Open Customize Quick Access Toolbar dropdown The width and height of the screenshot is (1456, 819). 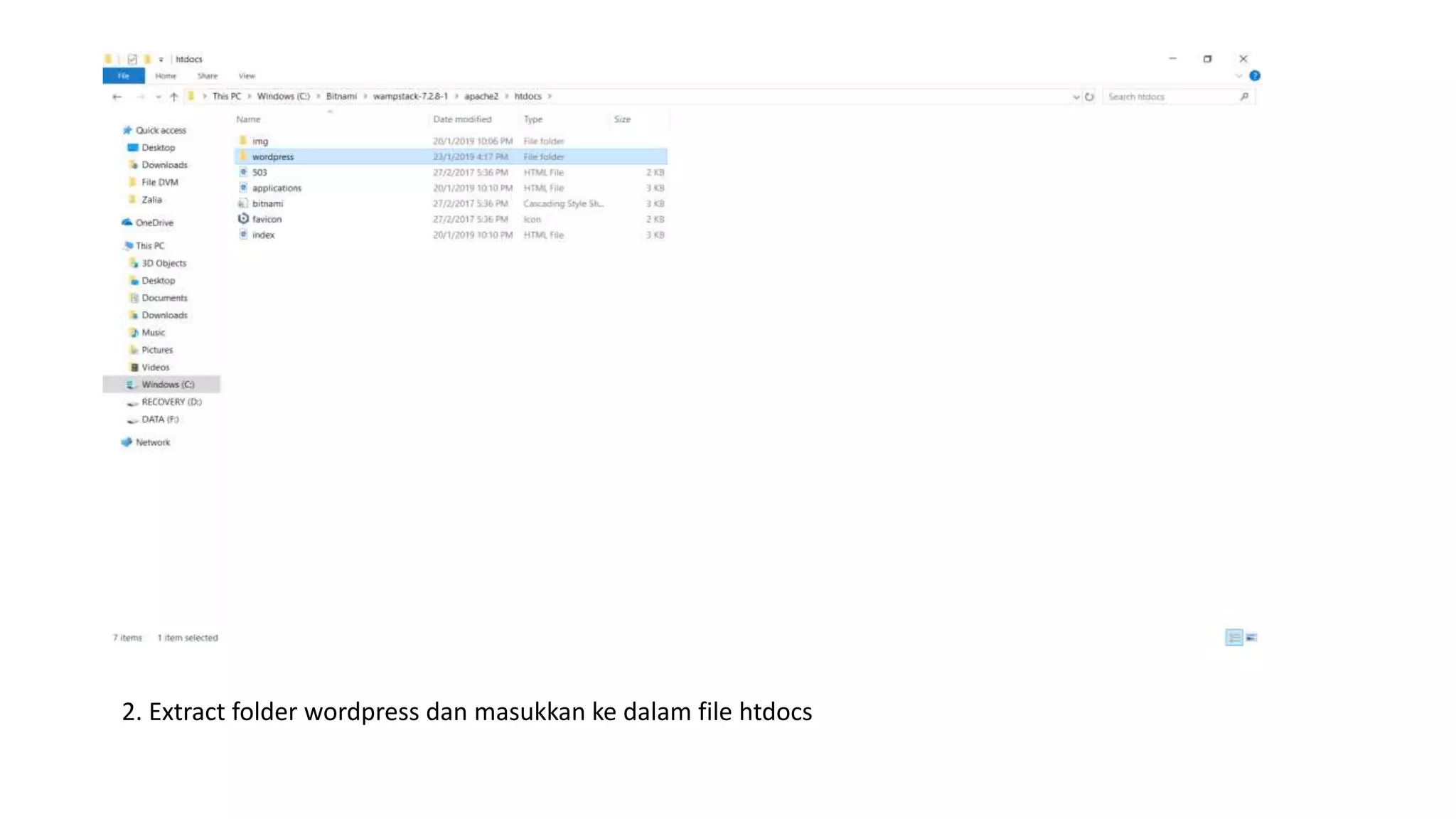[x=161, y=59]
